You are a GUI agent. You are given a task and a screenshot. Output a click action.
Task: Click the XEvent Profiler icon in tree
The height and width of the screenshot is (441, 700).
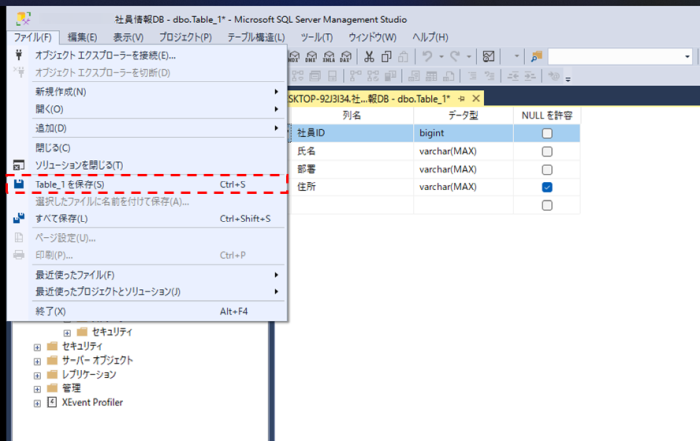click(52, 402)
